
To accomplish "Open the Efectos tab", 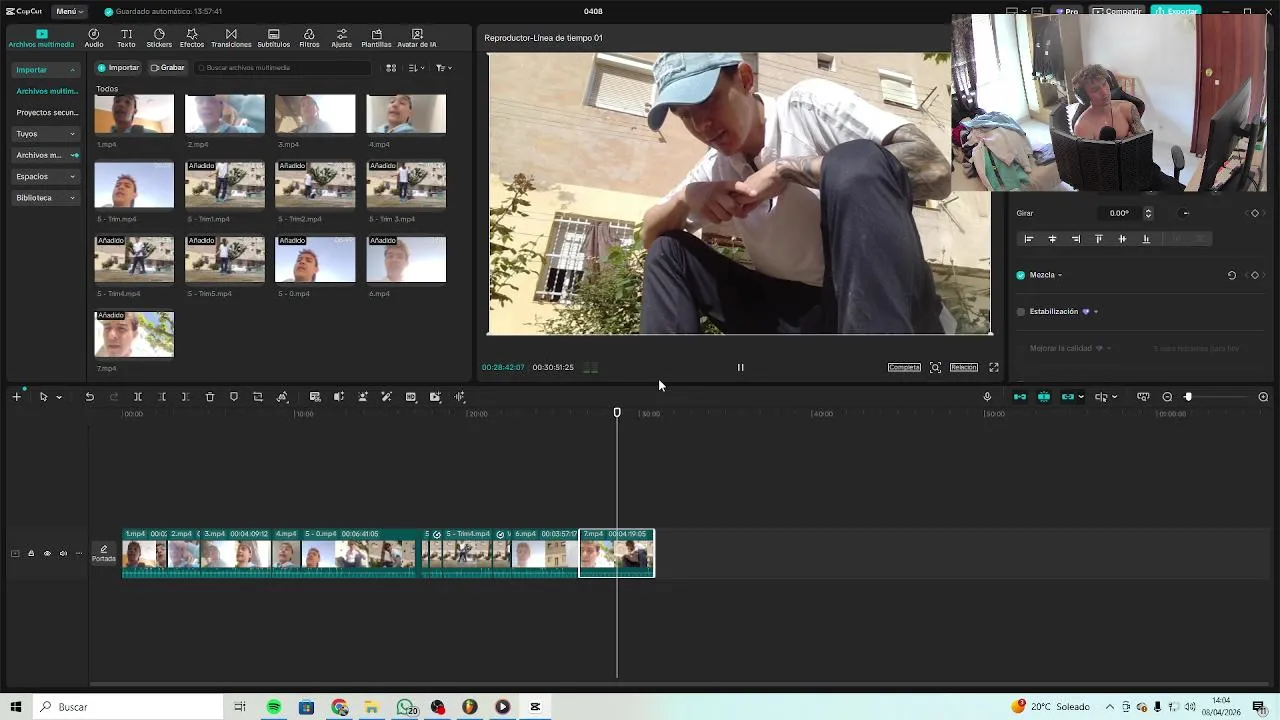I will (192, 38).
